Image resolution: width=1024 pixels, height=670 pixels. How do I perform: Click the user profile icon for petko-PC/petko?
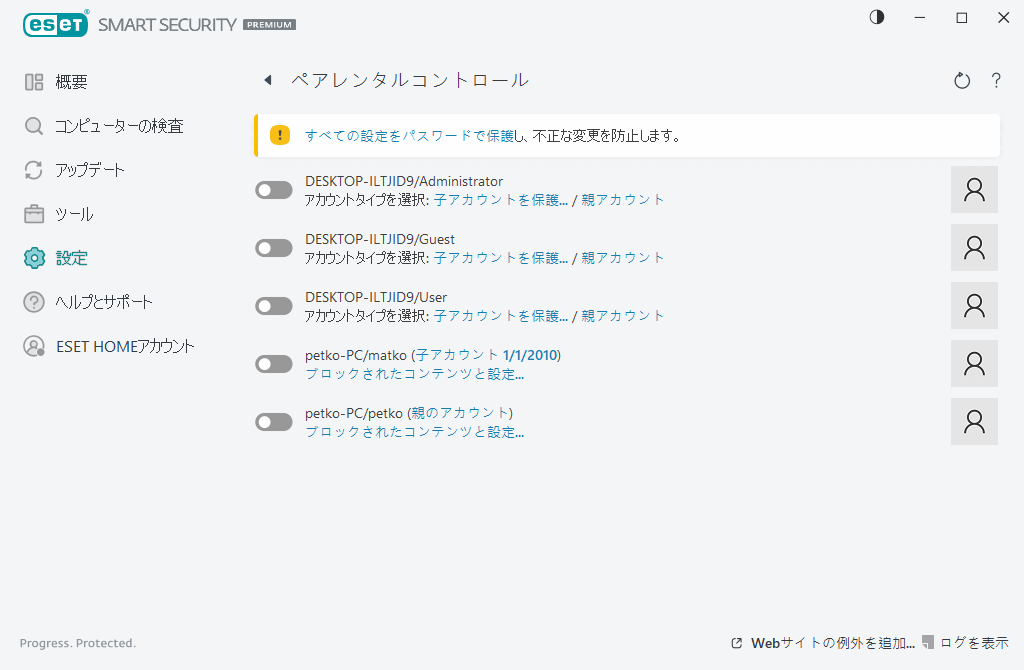tap(973, 421)
